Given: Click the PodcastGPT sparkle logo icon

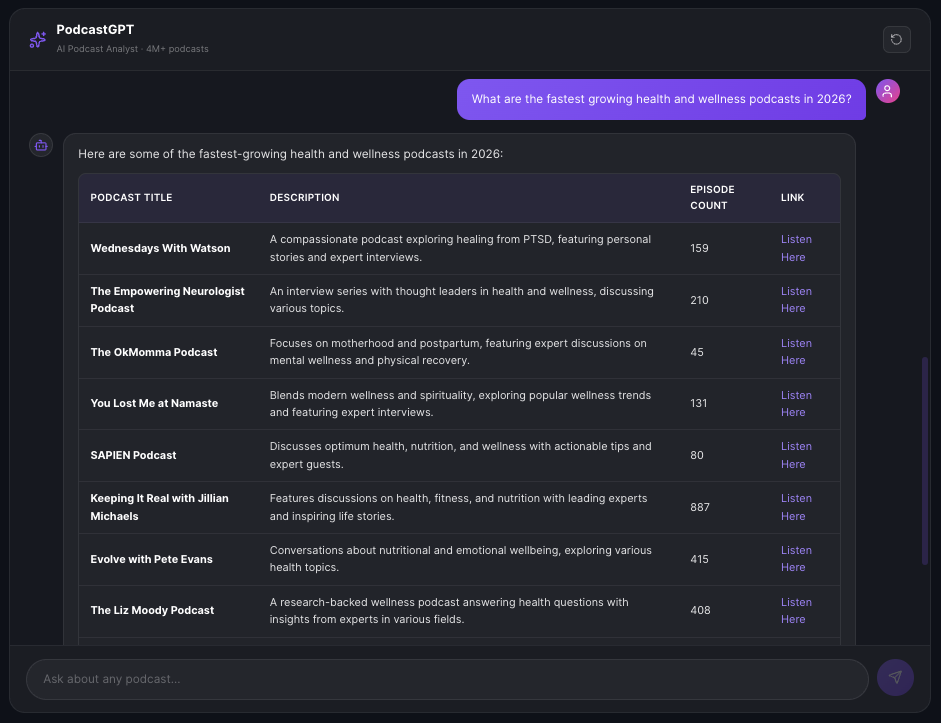Looking at the screenshot, I should (37, 39).
